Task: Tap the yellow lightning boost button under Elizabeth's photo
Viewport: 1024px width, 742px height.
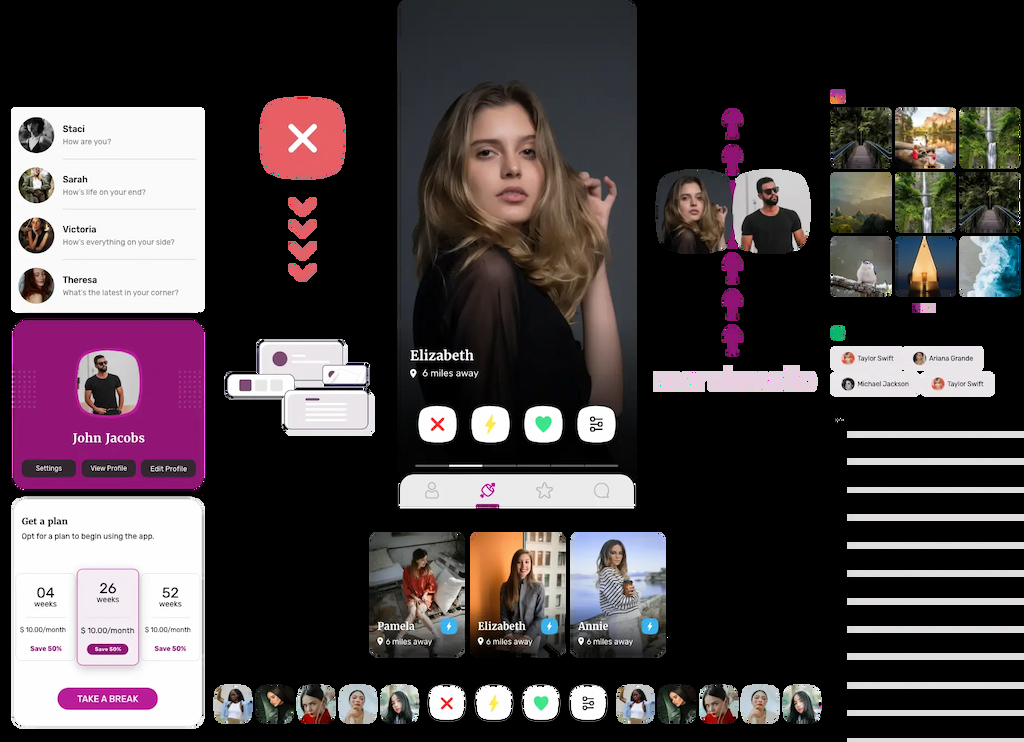Action: 490,425
